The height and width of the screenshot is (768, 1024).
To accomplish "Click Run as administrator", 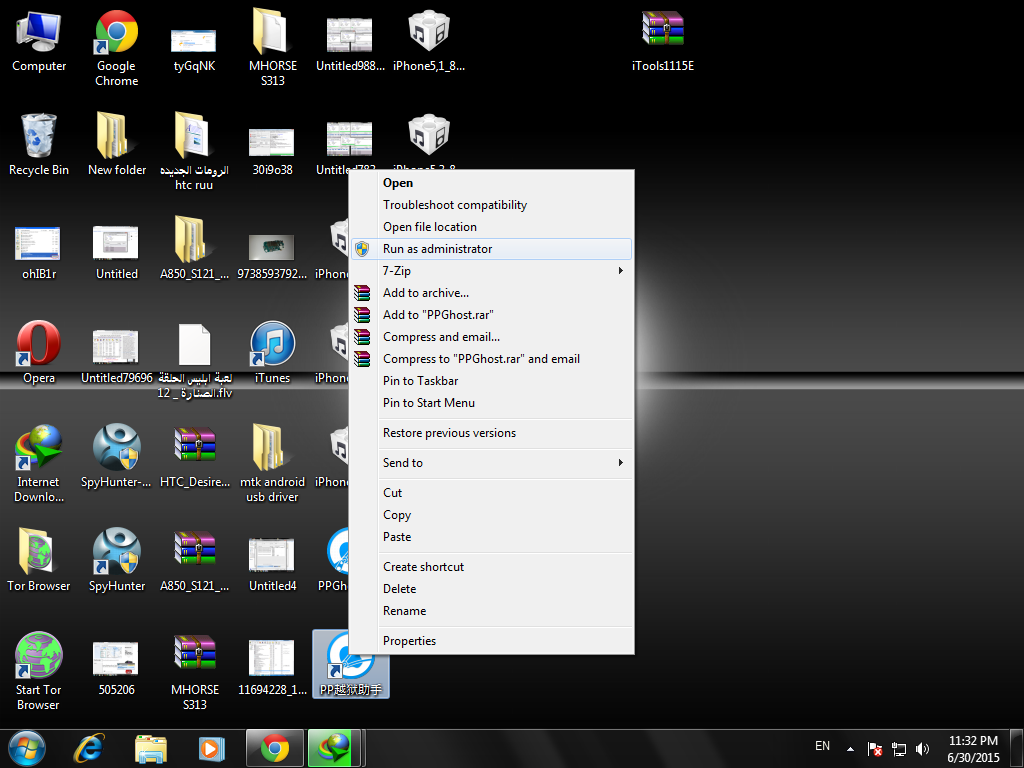I will tap(492, 249).
